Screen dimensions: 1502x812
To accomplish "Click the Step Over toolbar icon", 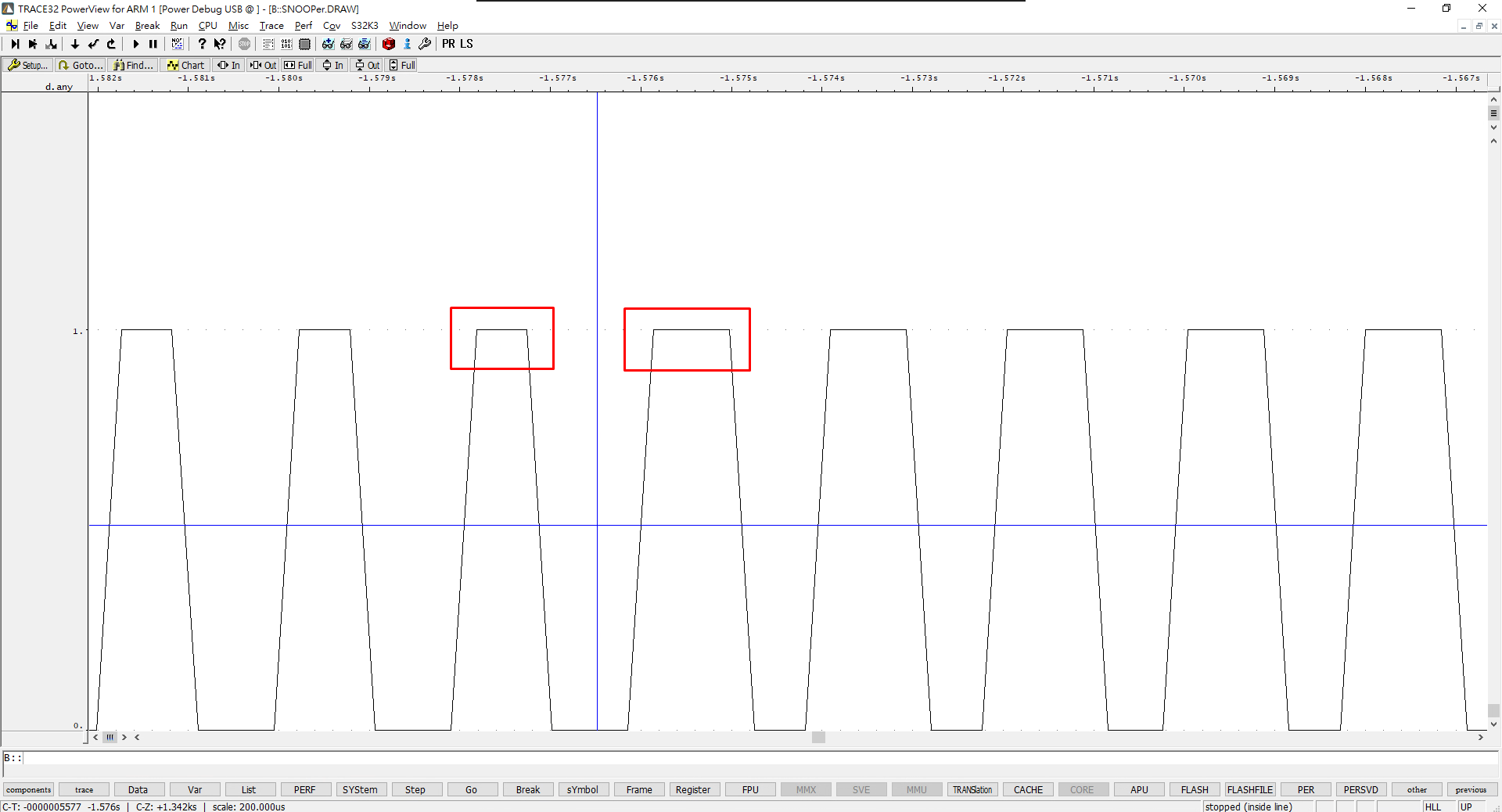I will pos(33,44).
